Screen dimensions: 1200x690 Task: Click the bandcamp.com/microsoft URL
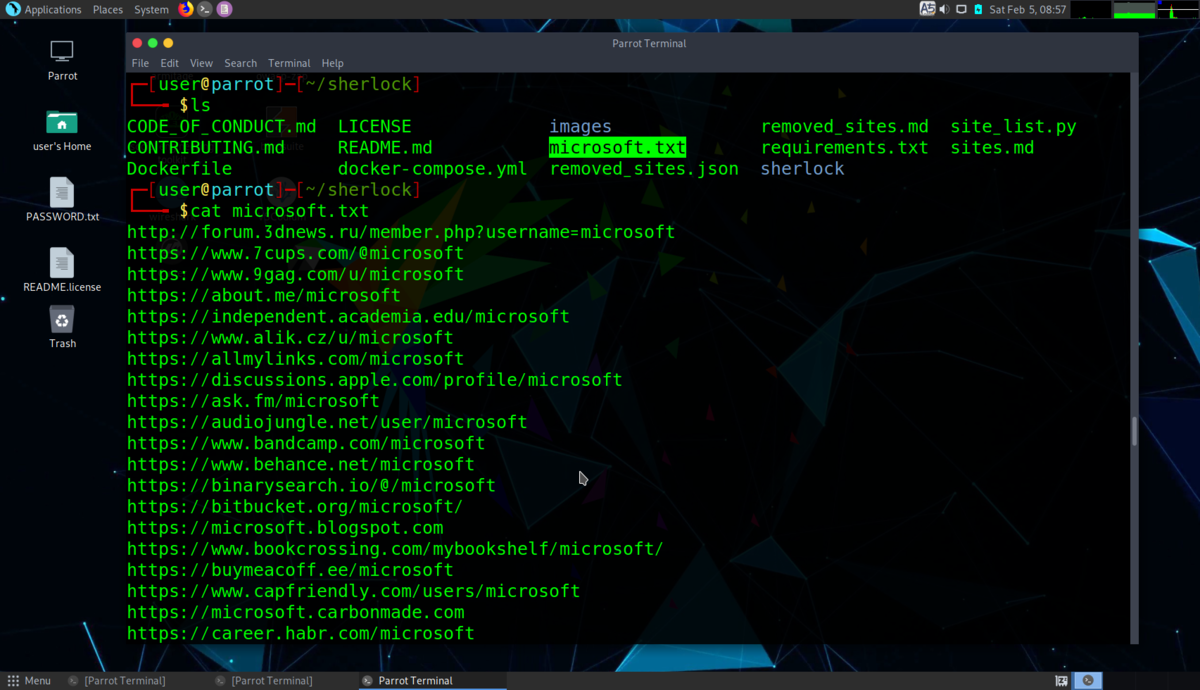click(x=306, y=443)
